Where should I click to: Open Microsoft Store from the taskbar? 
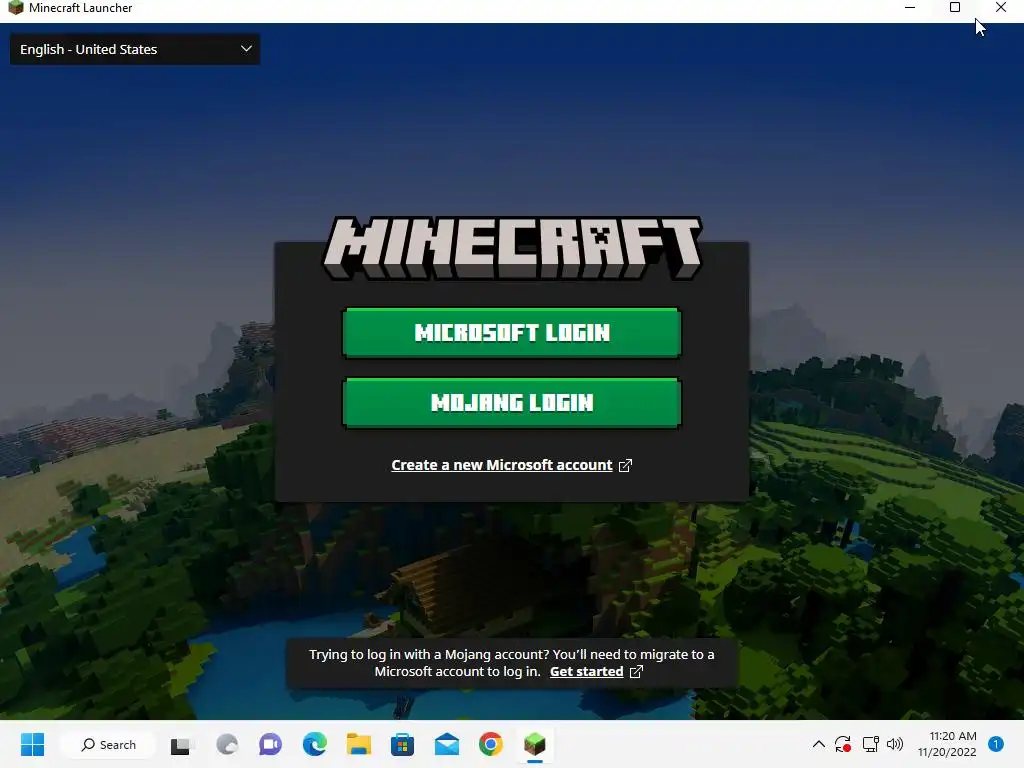pyautogui.click(x=402, y=744)
